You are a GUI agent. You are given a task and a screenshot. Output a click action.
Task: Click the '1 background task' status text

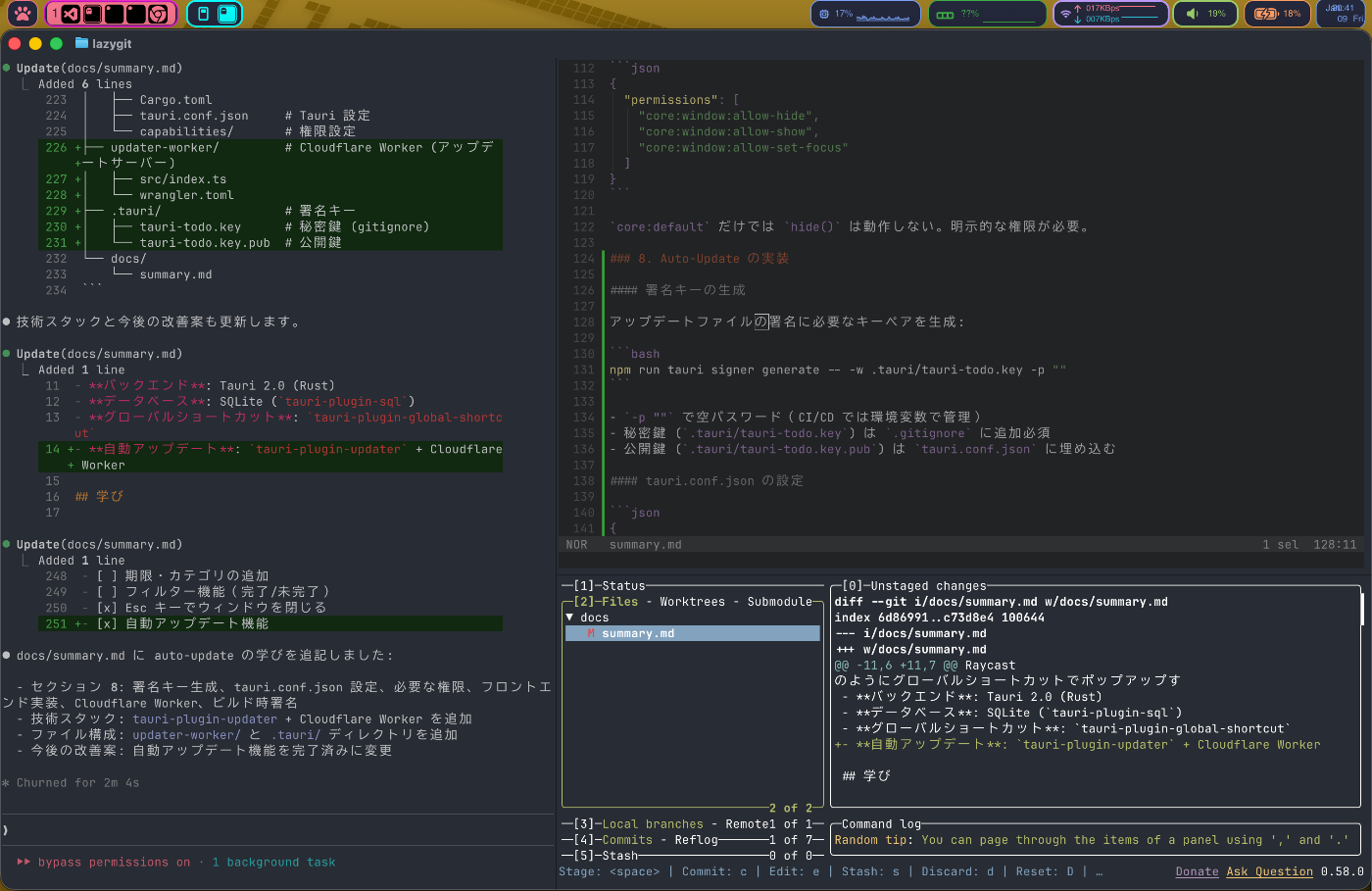(x=273, y=863)
